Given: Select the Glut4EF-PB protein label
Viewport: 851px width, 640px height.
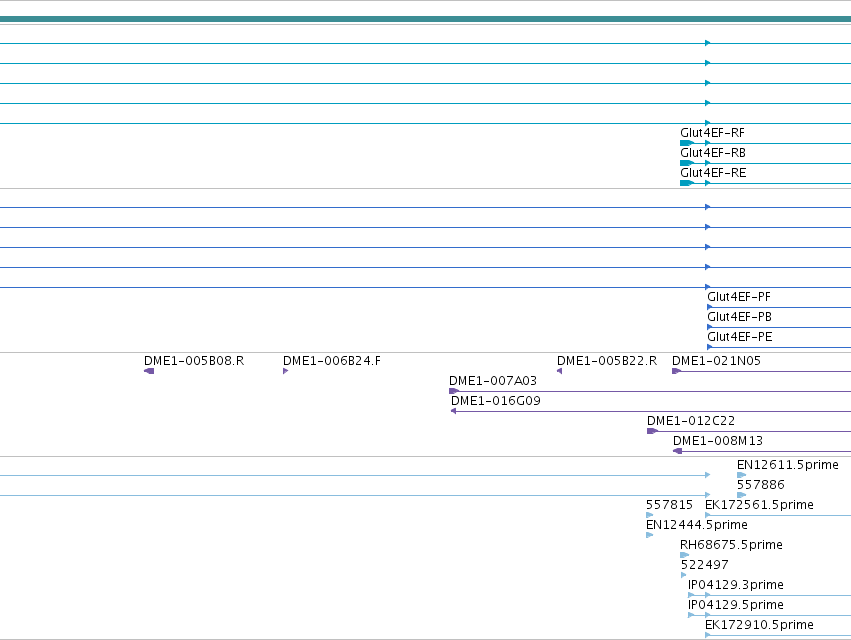Looking at the screenshot, I should click(739, 317).
